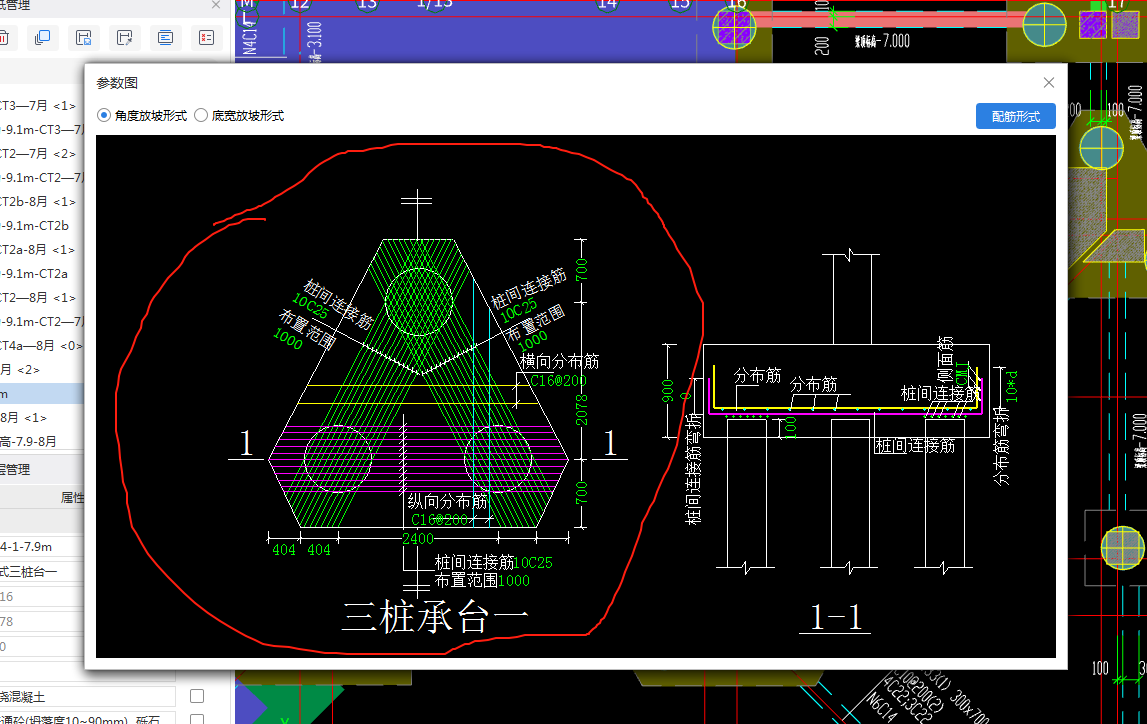1147x724 pixels.
Task: Click the pencil extract icon in left toolbar
Action: [124, 37]
